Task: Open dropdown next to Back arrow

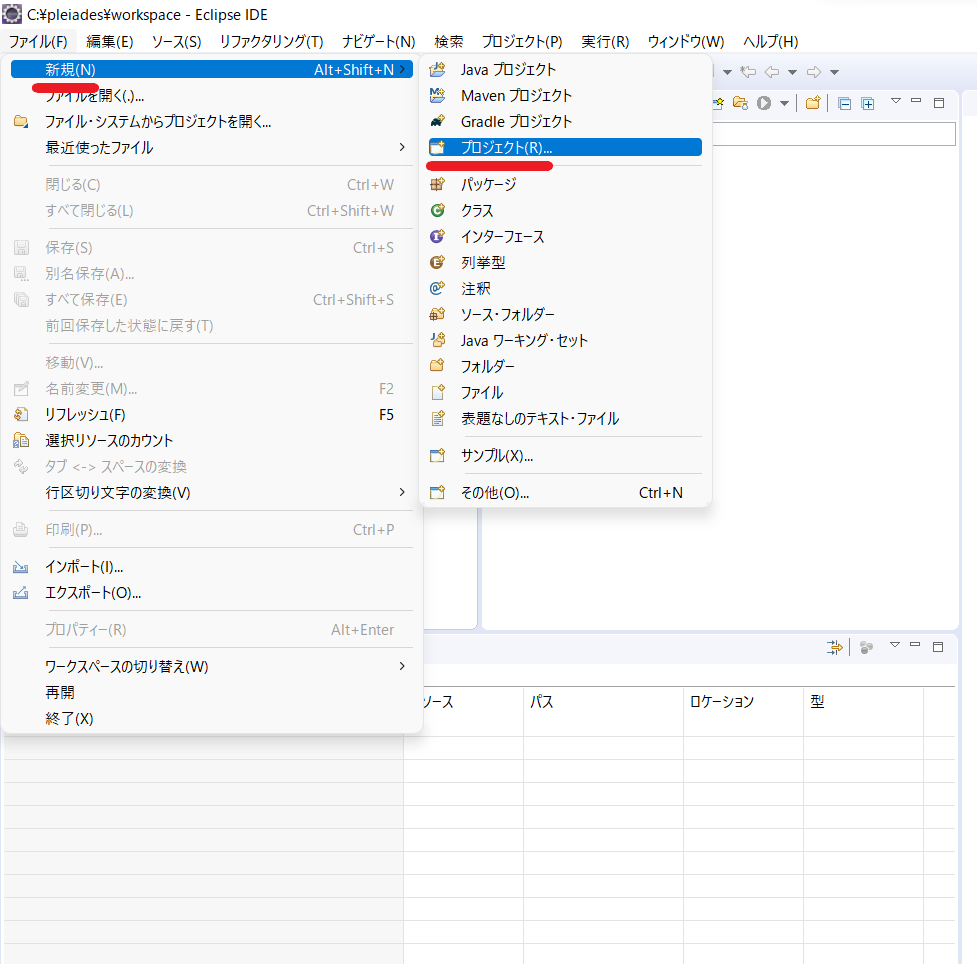Action: click(793, 72)
